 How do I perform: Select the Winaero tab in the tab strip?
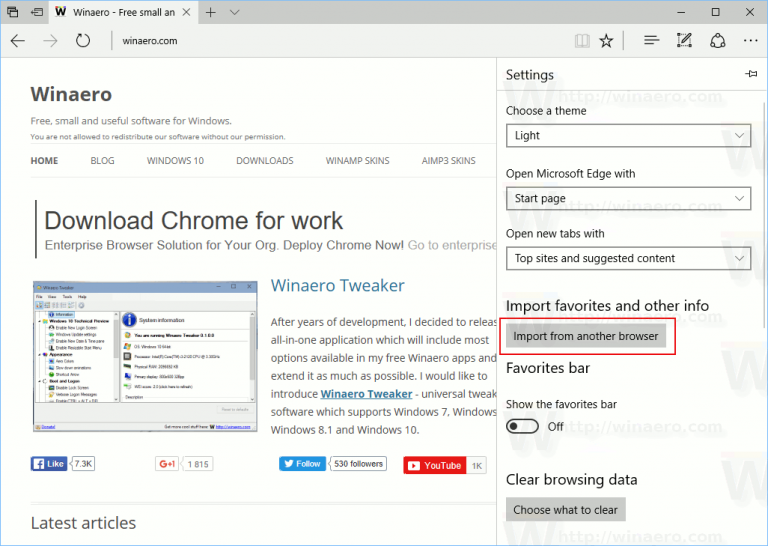coord(122,12)
